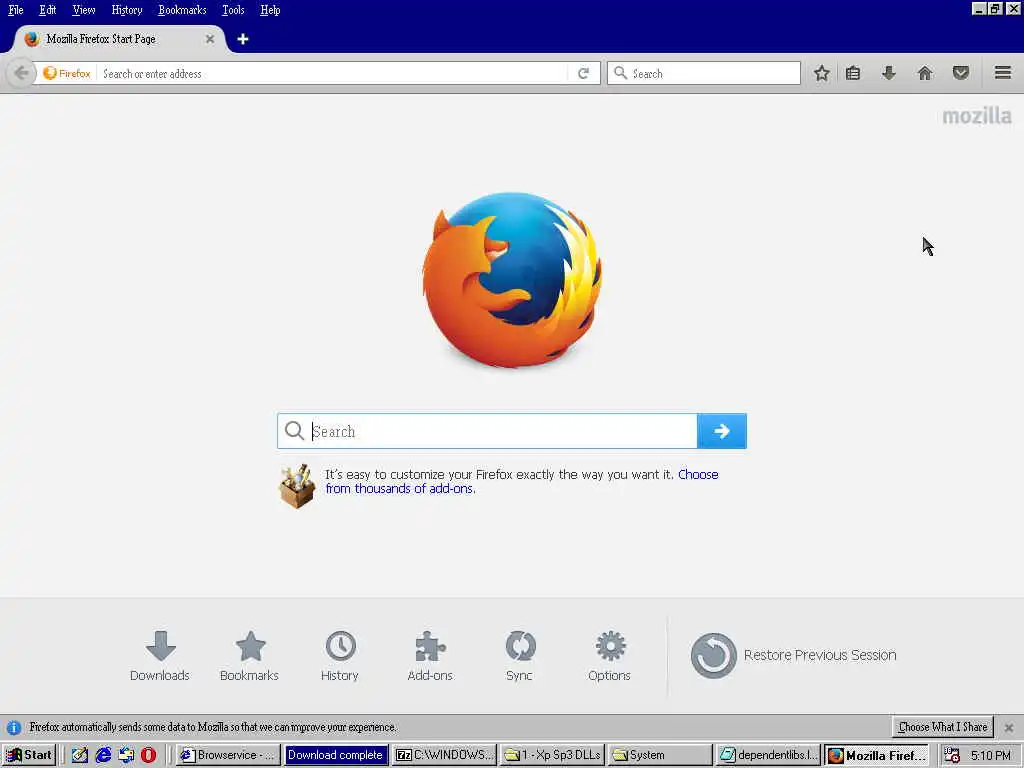Click the Choose What I Share button

(943, 727)
